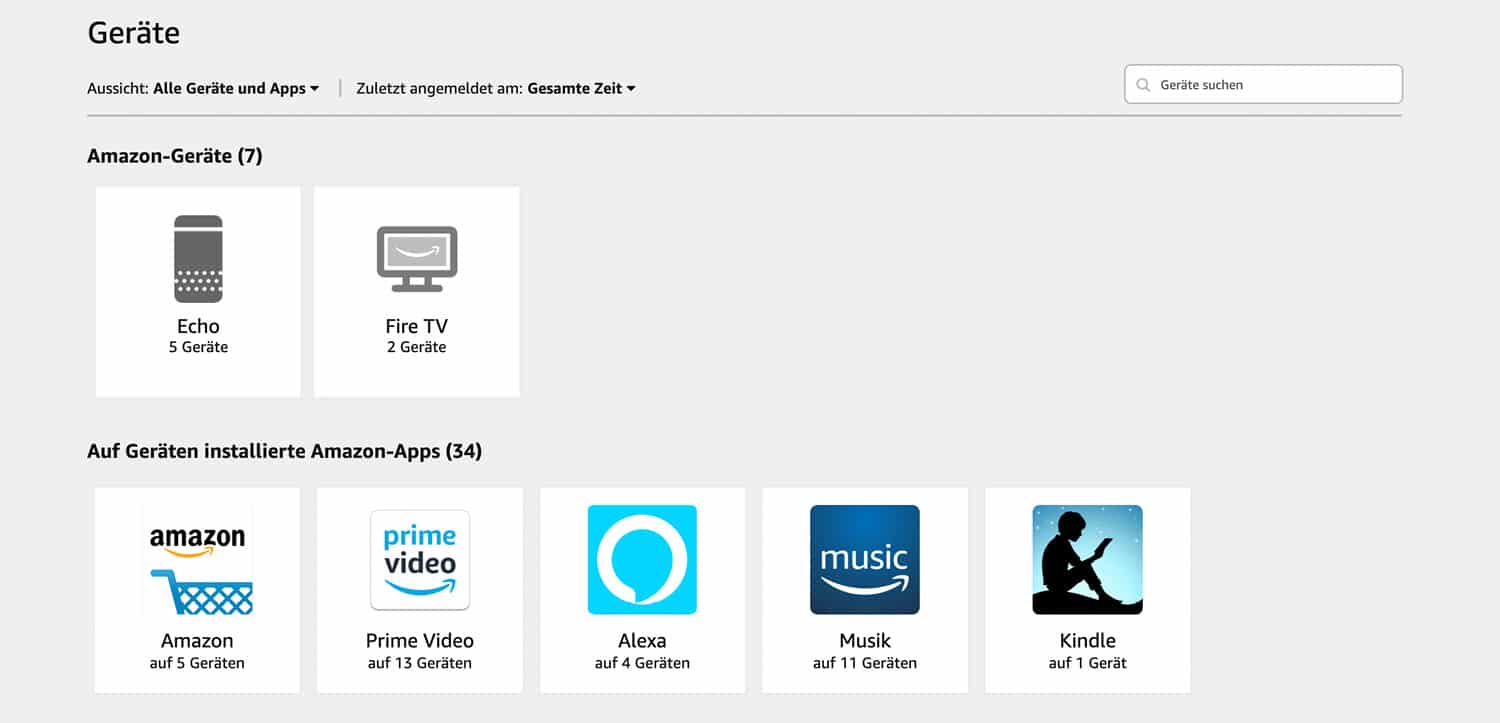The width and height of the screenshot is (1500, 723).
Task: Open the Alexa app icon
Action: (642, 560)
